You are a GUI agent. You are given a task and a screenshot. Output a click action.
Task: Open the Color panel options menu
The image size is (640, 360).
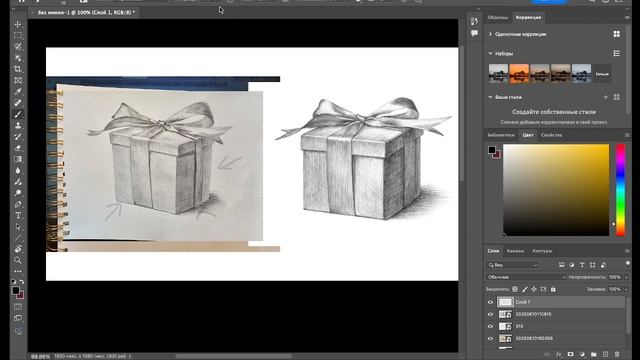tap(627, 135)
